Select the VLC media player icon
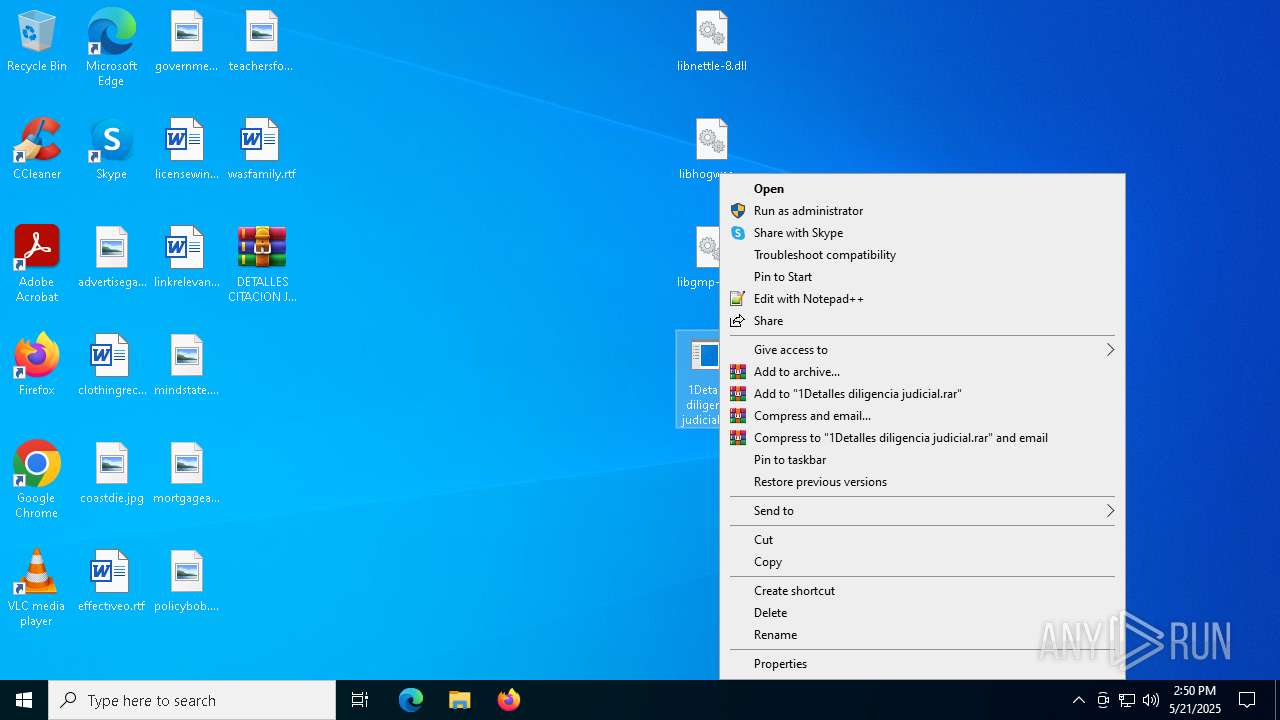Screen dimensions: 1280x720 (37, 588)
